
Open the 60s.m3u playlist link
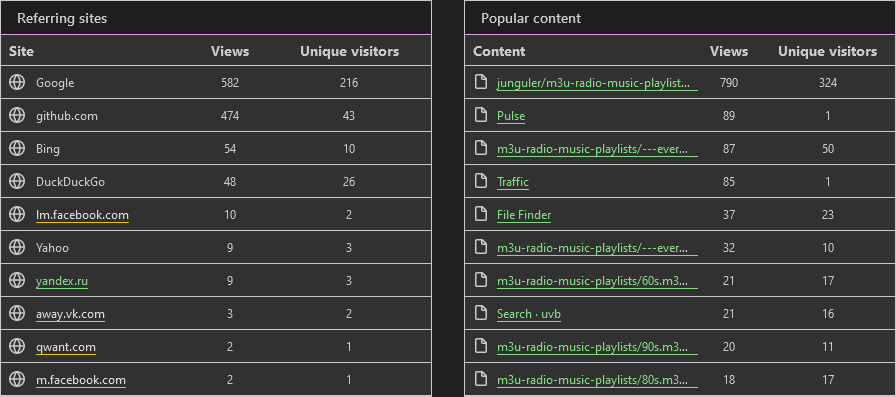tap(597, 280)
